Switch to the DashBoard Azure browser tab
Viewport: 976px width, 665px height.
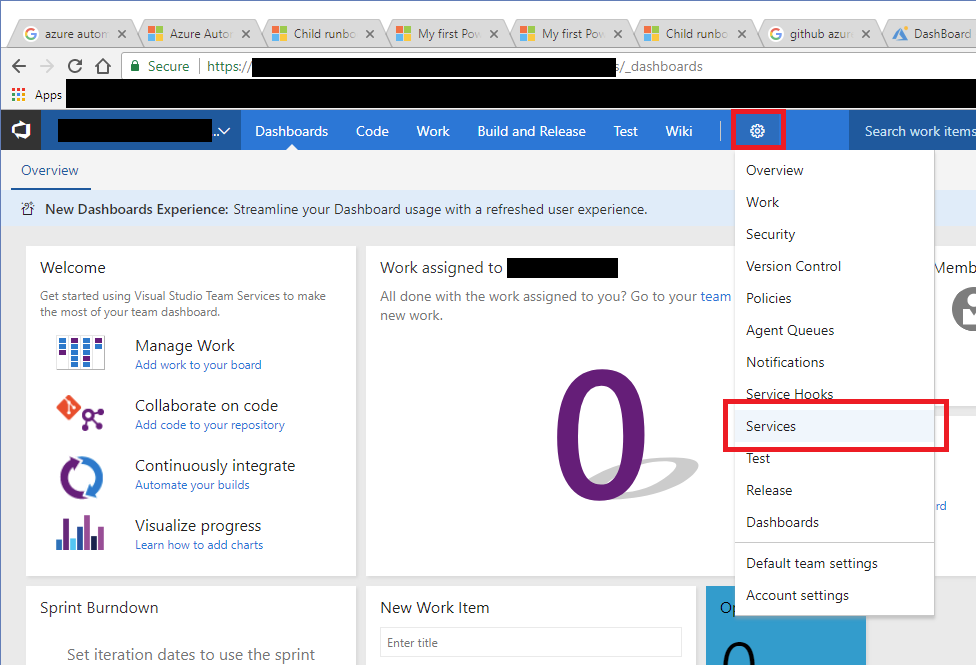click(933, 34)
